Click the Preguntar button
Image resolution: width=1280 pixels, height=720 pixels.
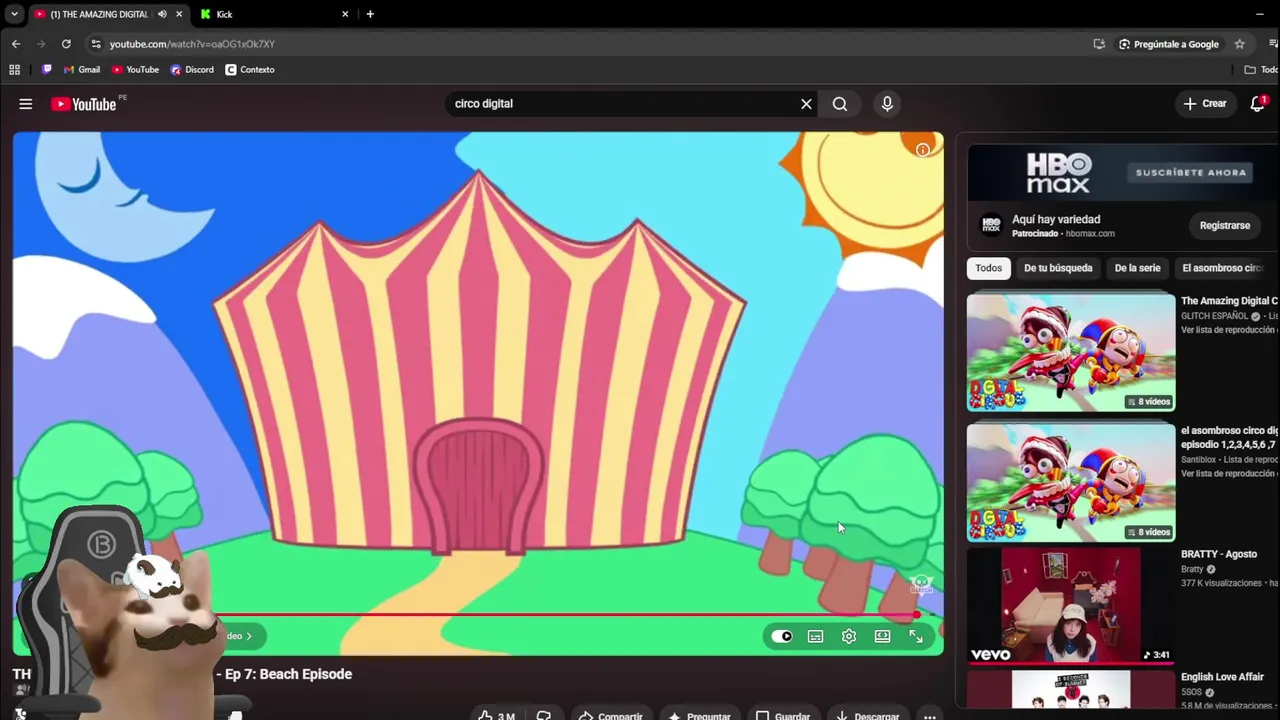click(699, 716)
